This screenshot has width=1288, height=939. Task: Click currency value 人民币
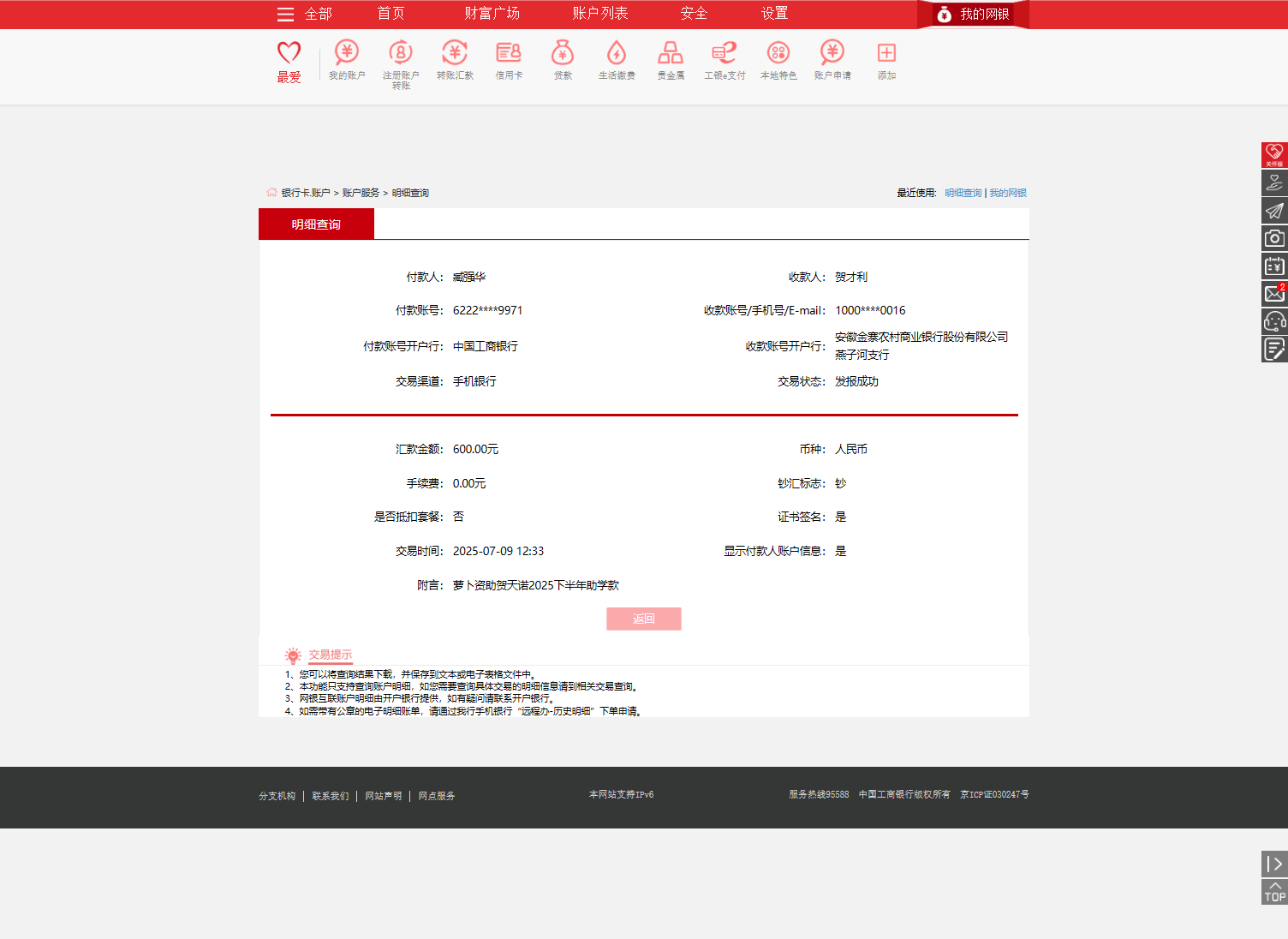coord(851,449)
